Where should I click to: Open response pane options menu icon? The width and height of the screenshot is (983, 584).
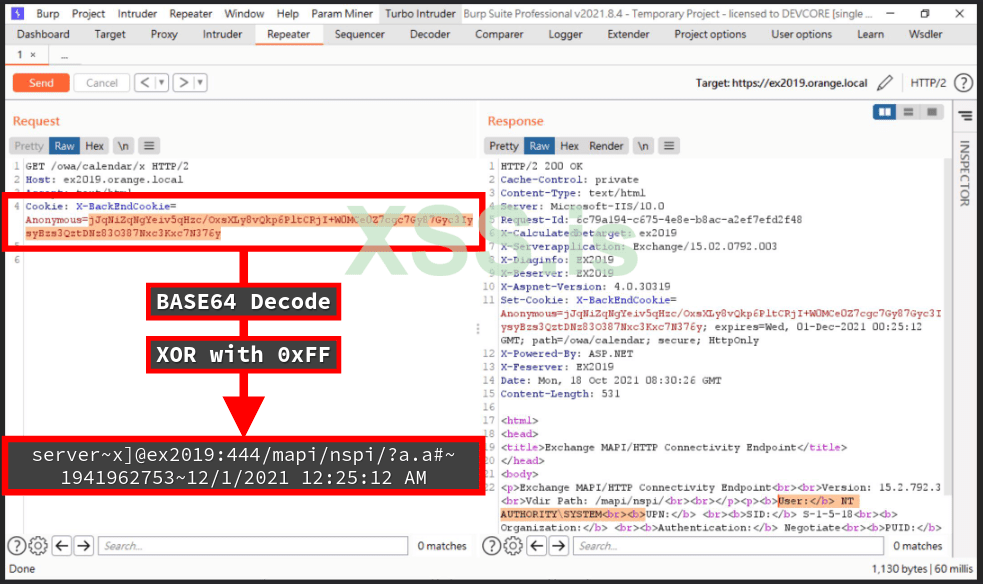[x=669, y=146]
